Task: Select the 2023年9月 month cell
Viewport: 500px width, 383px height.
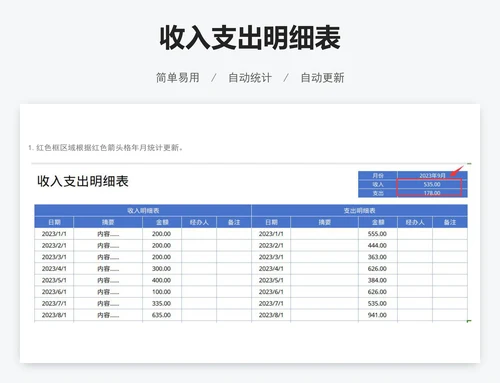Action: 432,175
